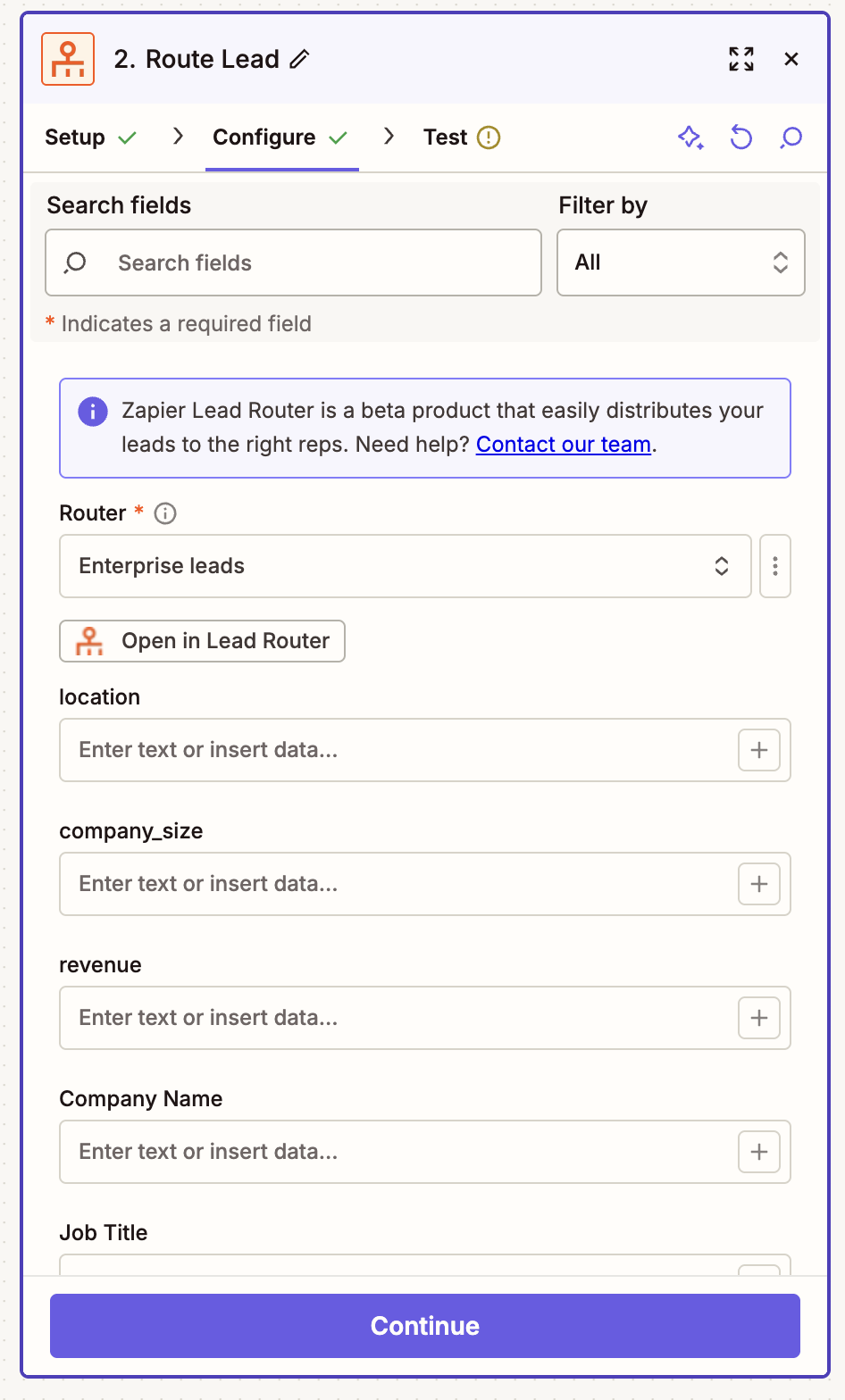The width and height of the screenshot is (845, 1400).
Task: Click the Test warning status icon
Action: (489, 137)
